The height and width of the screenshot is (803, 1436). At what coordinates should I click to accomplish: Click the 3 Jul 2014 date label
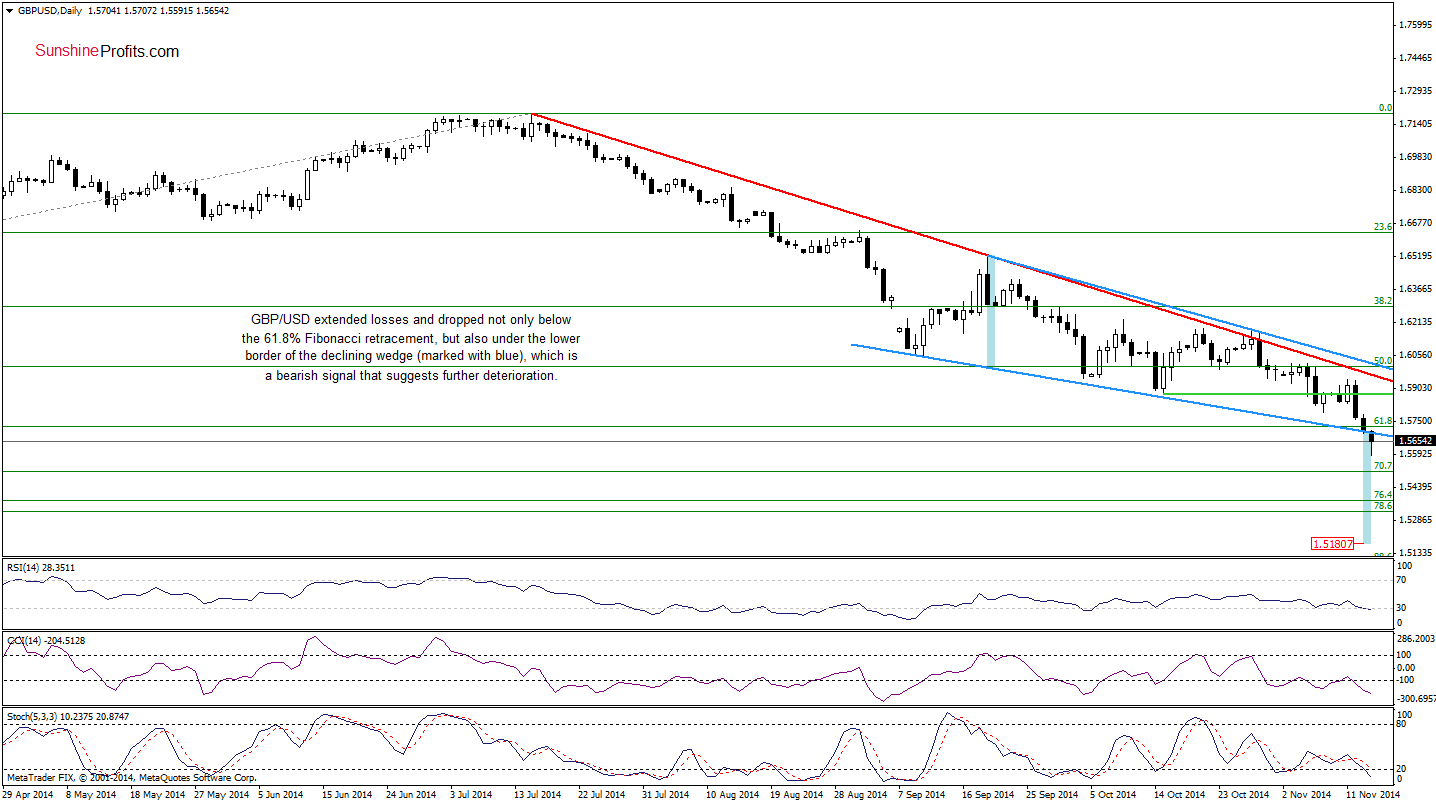[x=473, y=794]
